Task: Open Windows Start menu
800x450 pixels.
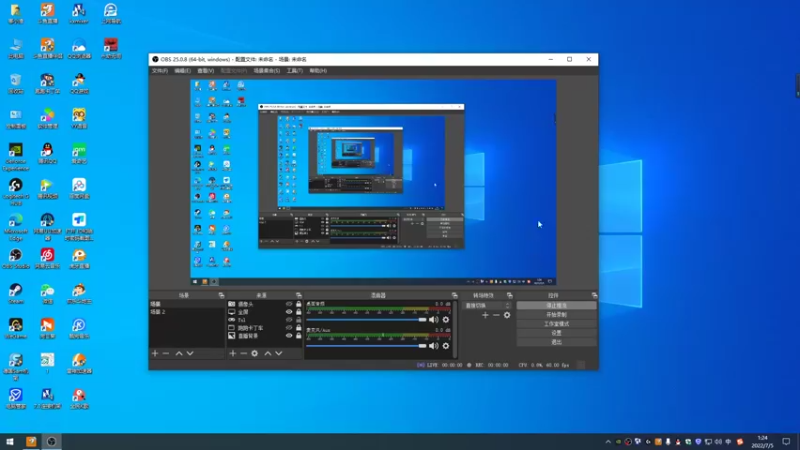Action: click(x=10, y=442)
